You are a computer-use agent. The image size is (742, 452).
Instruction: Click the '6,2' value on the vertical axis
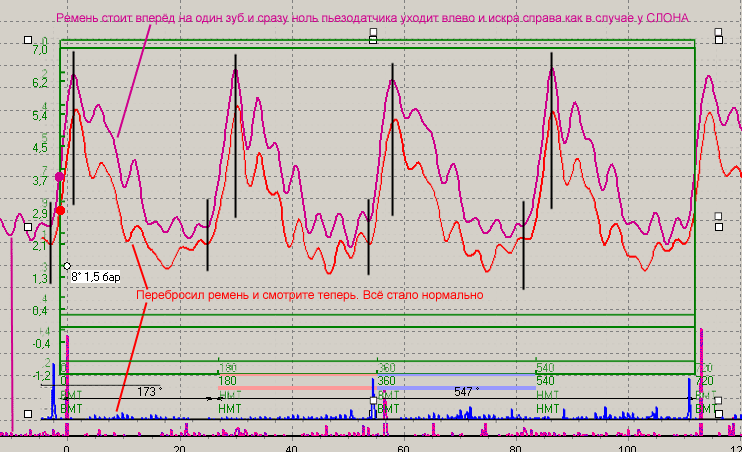coord(40,83)
